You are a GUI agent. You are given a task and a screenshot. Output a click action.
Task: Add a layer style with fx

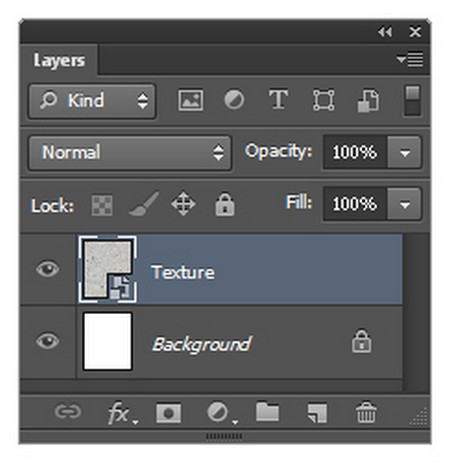coord(122,413)
